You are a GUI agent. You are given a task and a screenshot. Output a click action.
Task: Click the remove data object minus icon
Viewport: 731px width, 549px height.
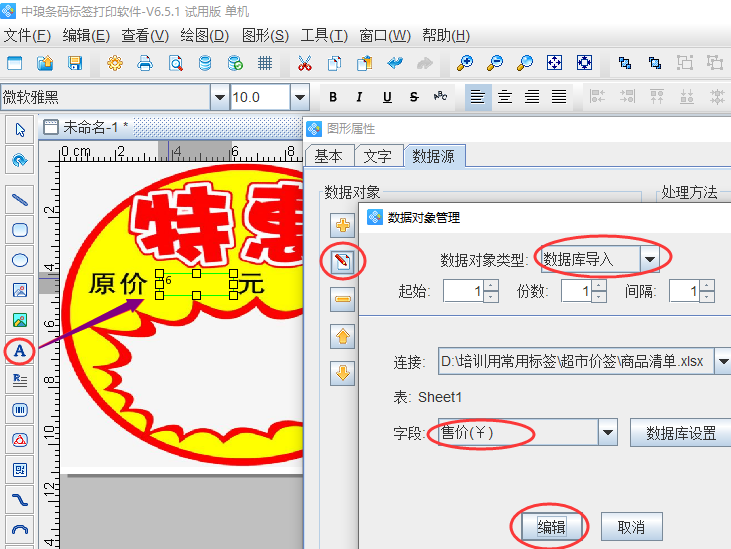coord(343,299)
